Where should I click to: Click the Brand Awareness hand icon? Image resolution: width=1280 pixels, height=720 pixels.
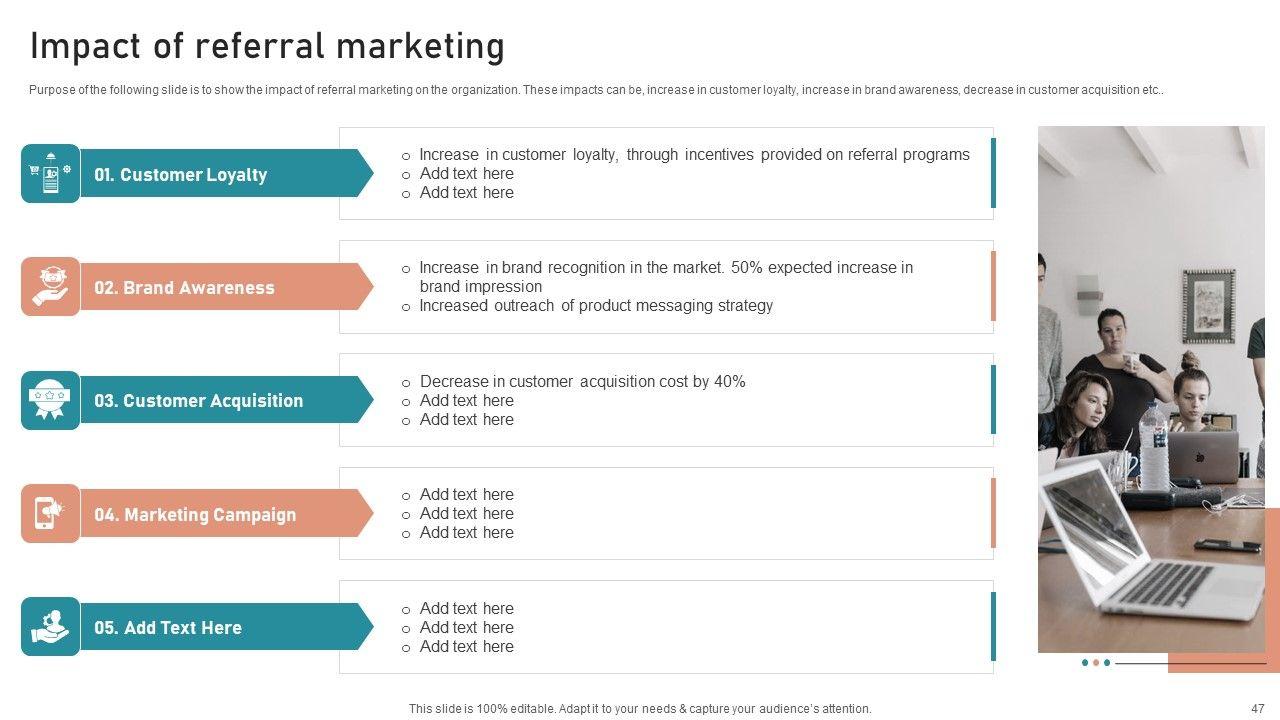click(x=50, y=287)
